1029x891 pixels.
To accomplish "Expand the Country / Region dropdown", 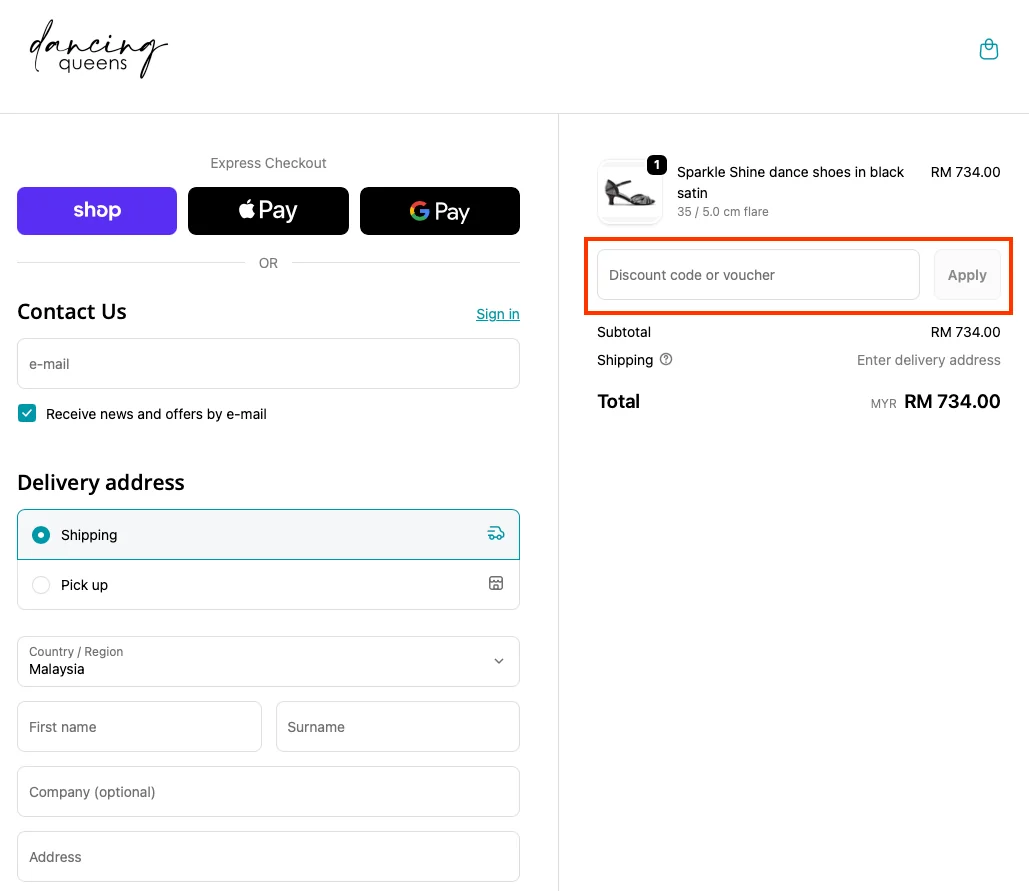I will pos(268,661).
